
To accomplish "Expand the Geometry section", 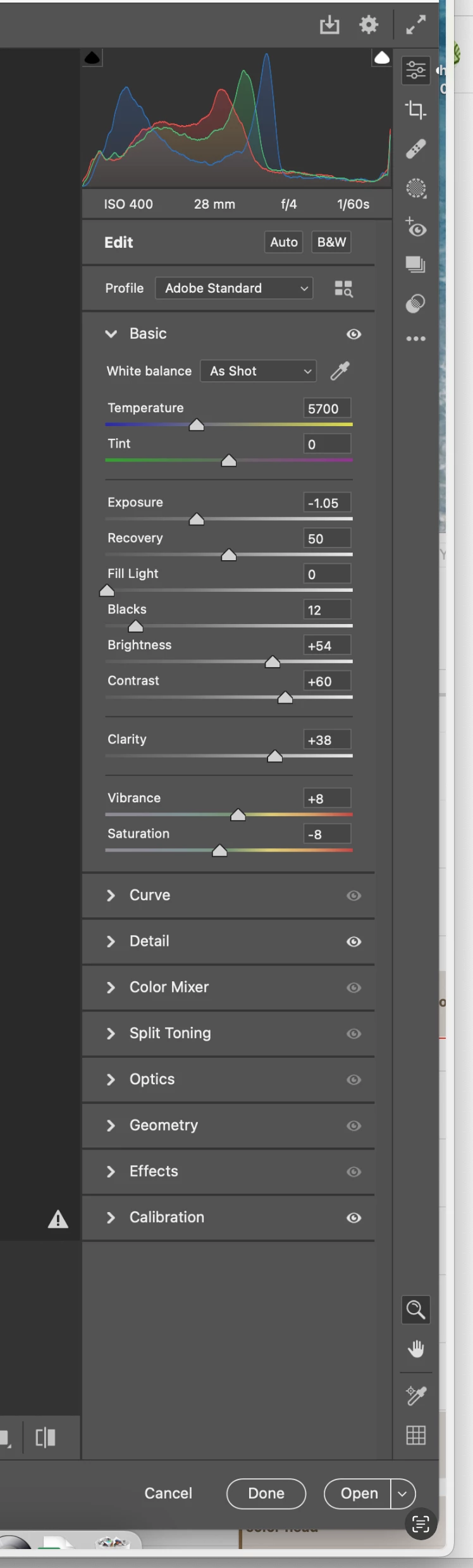I will pyautogui.click(x=163, y=1125).
